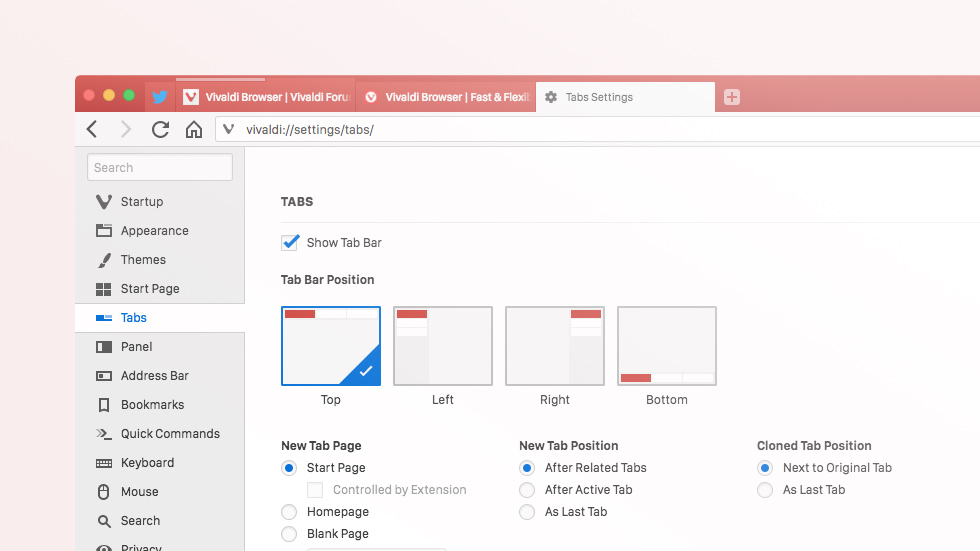Open Search settings section

tap(160, 521)
